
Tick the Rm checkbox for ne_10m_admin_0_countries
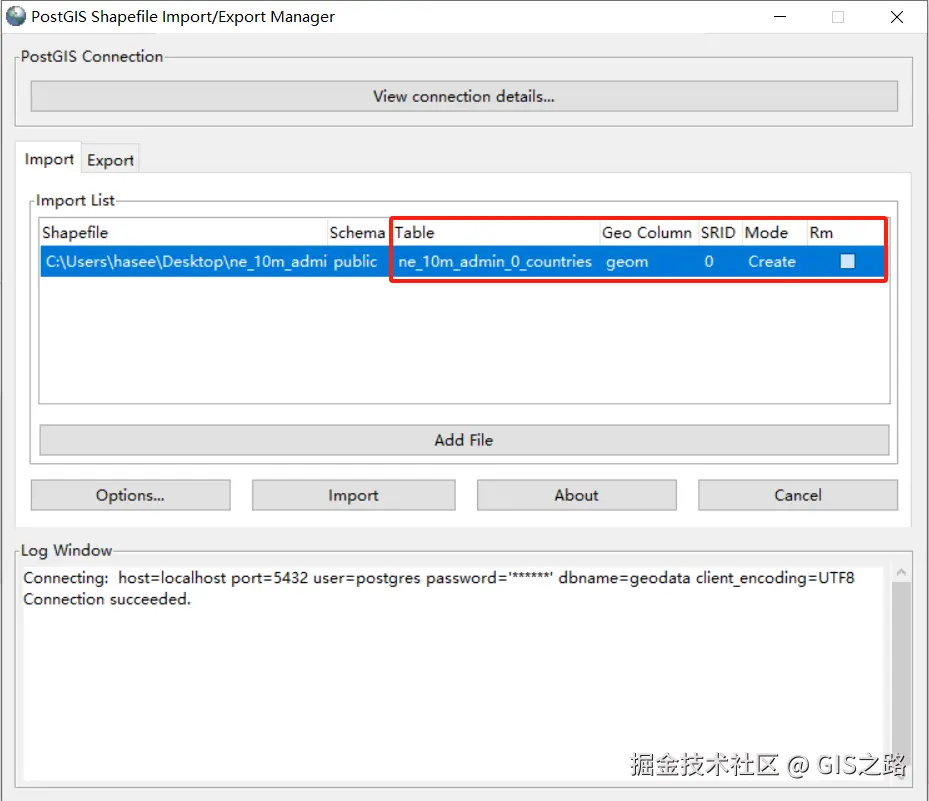847,261
